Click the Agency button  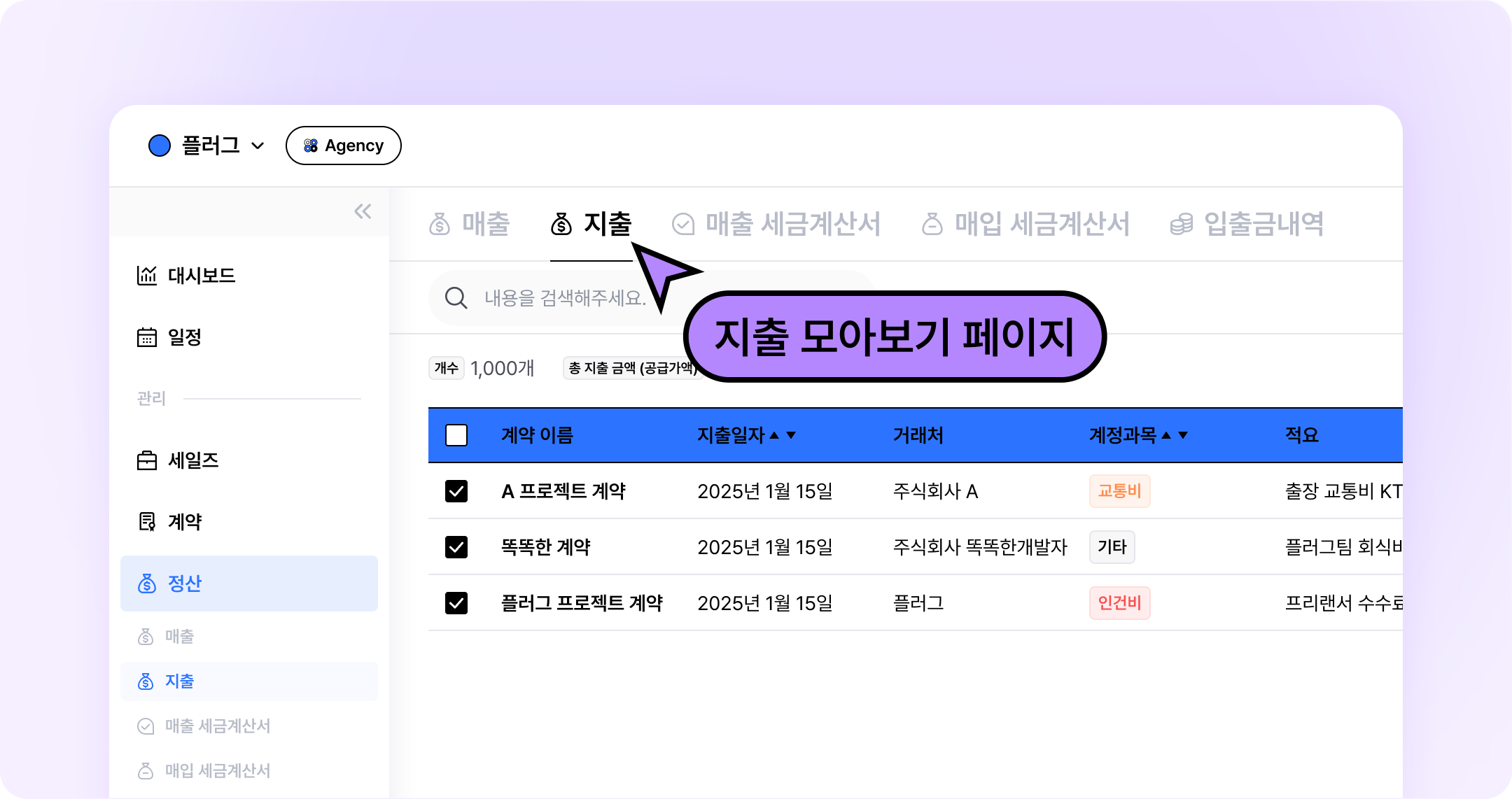(x=343, y=146)
